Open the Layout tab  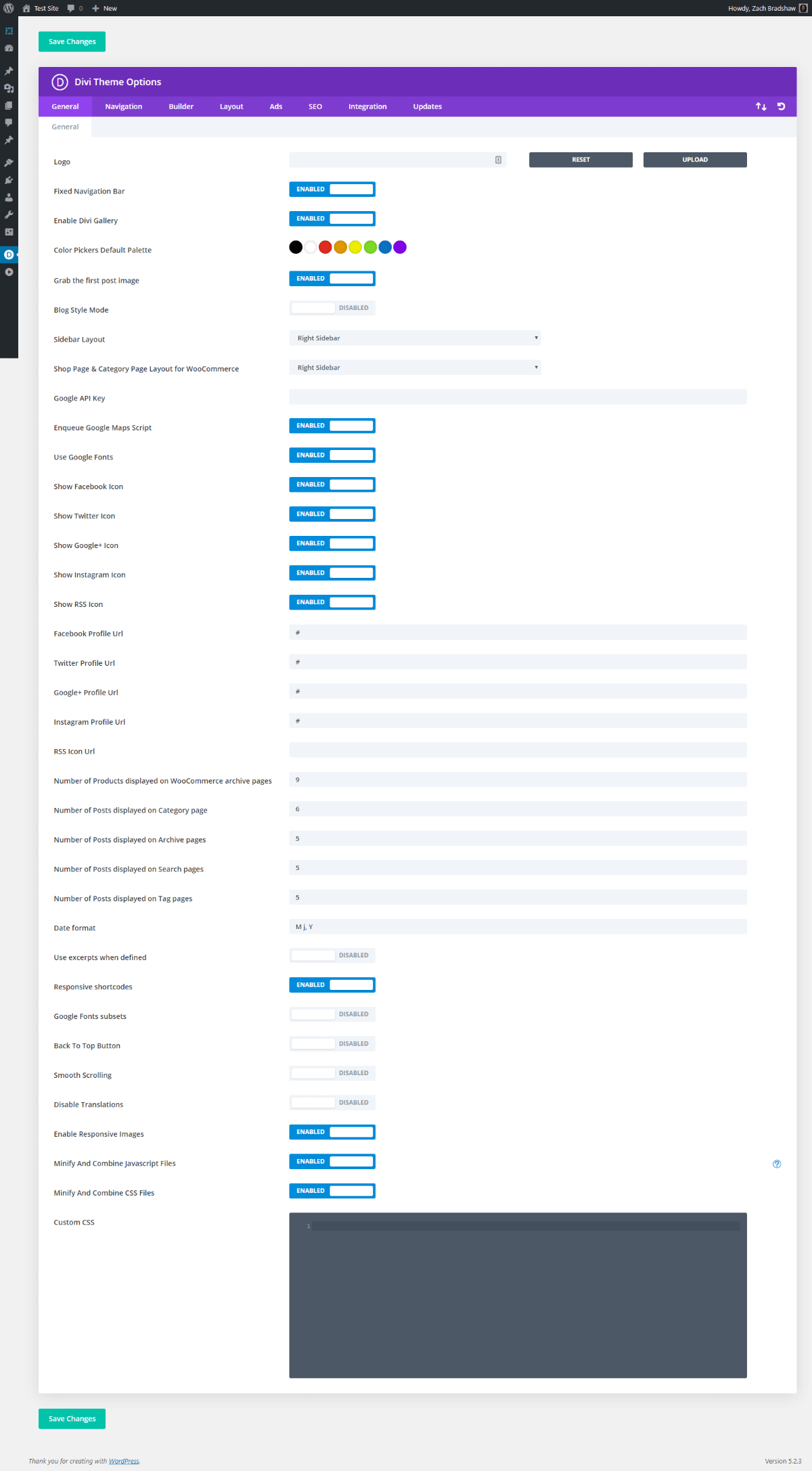click(x=231, y=106)
